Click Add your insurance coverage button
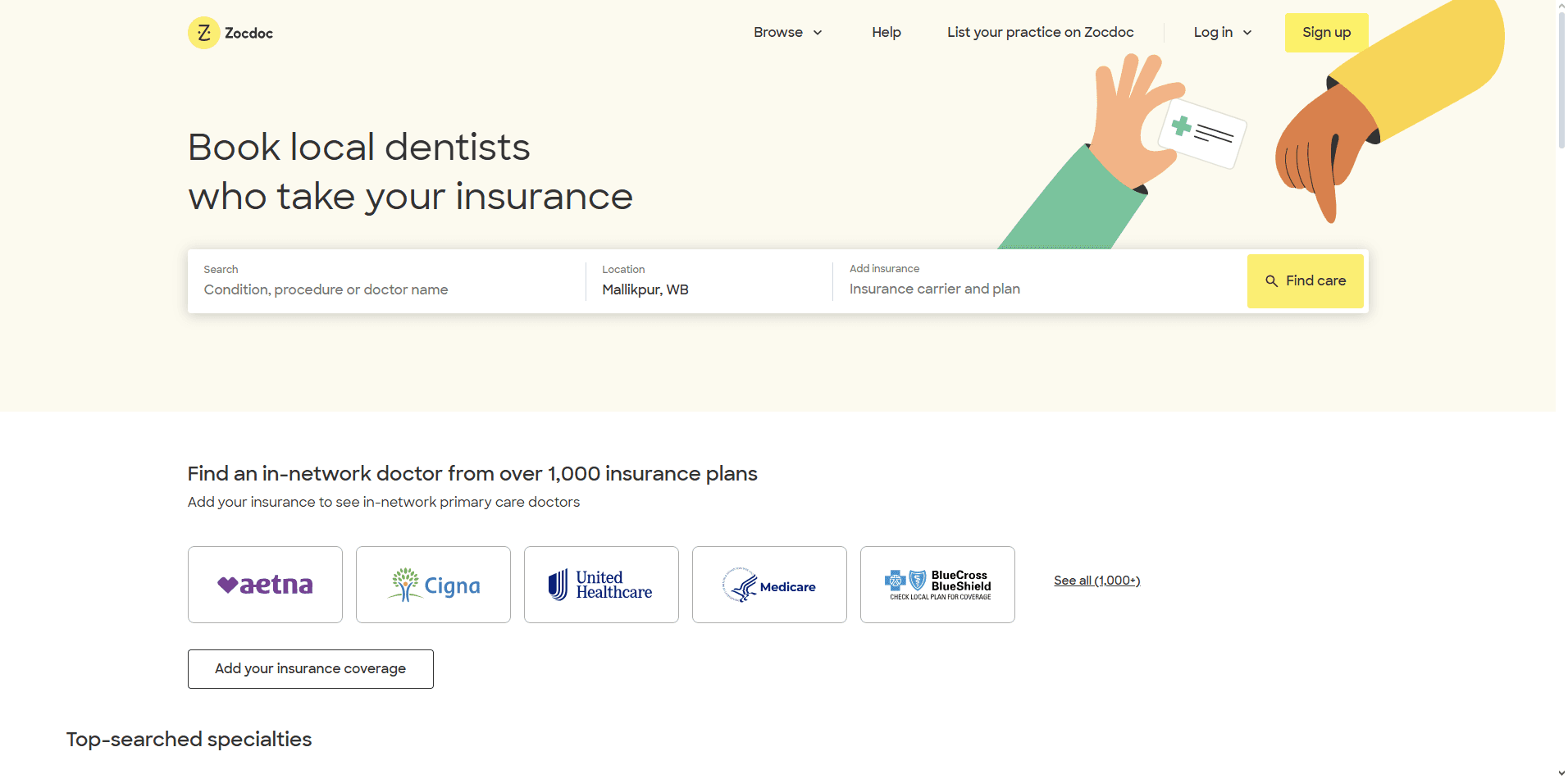Screen dimensions: 1568x779 coord(310,669)
